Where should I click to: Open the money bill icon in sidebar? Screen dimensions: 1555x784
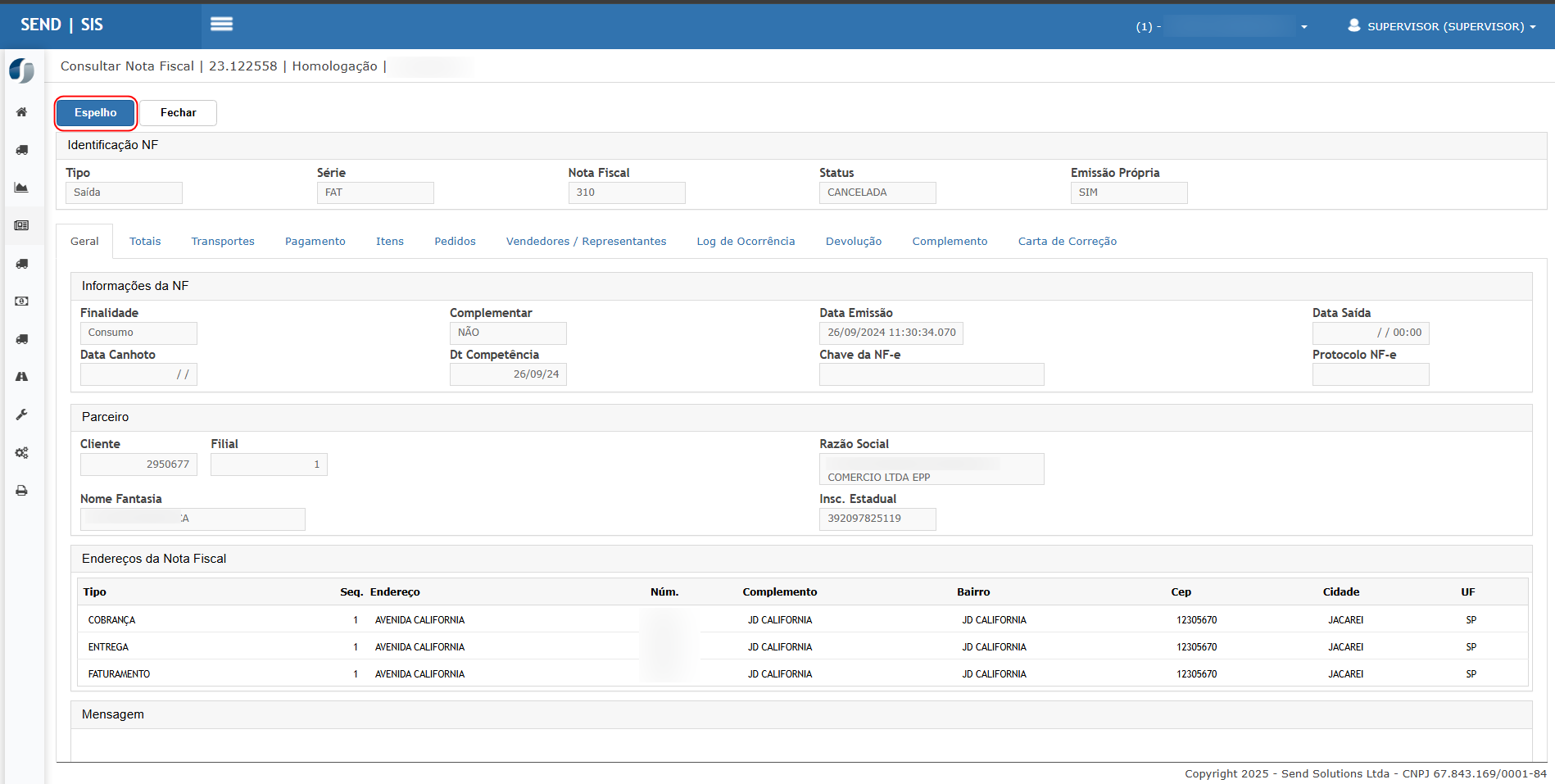point(22,301)
